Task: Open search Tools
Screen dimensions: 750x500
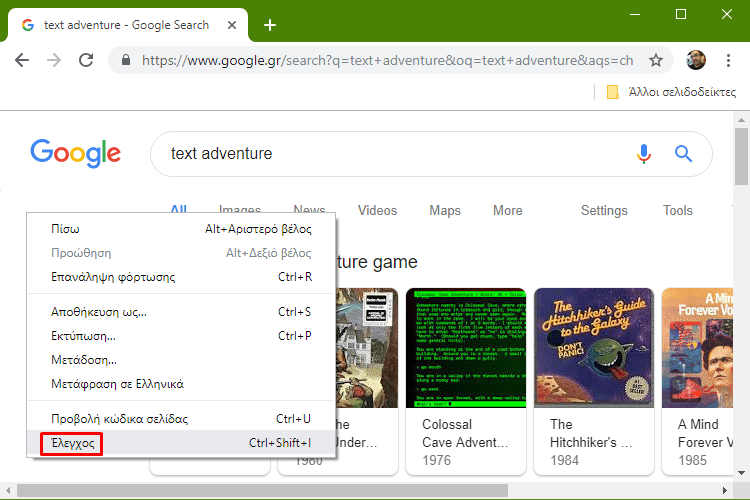Action: coord(677,211)
